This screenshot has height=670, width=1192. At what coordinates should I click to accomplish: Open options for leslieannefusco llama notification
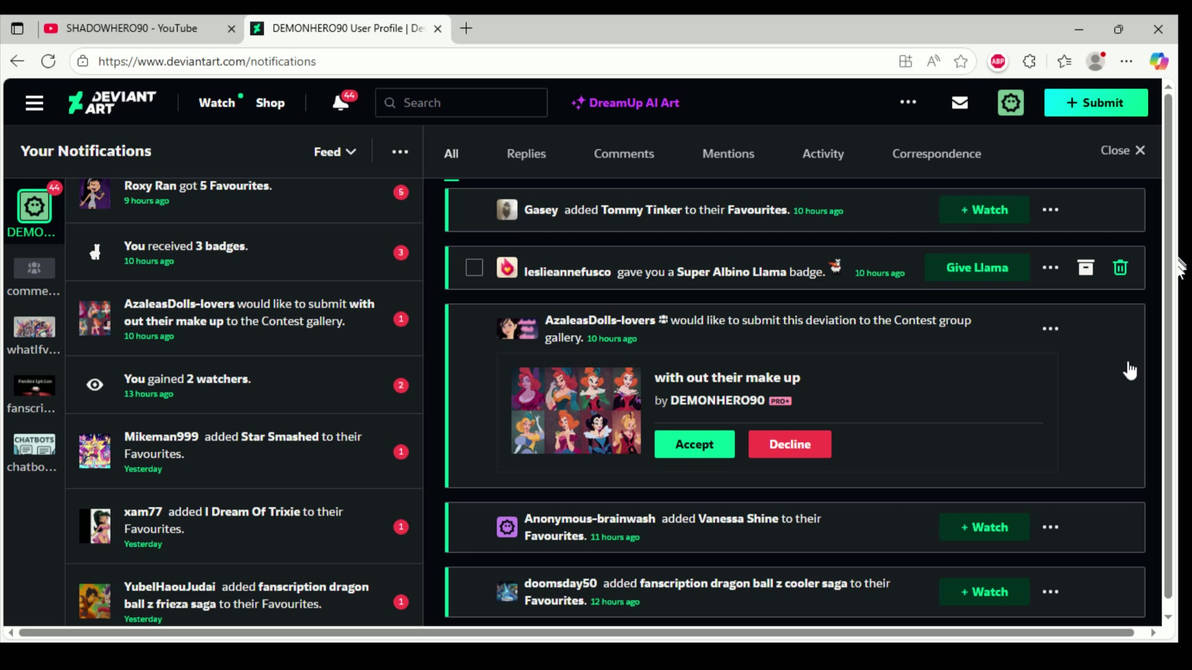(1050, 268)
